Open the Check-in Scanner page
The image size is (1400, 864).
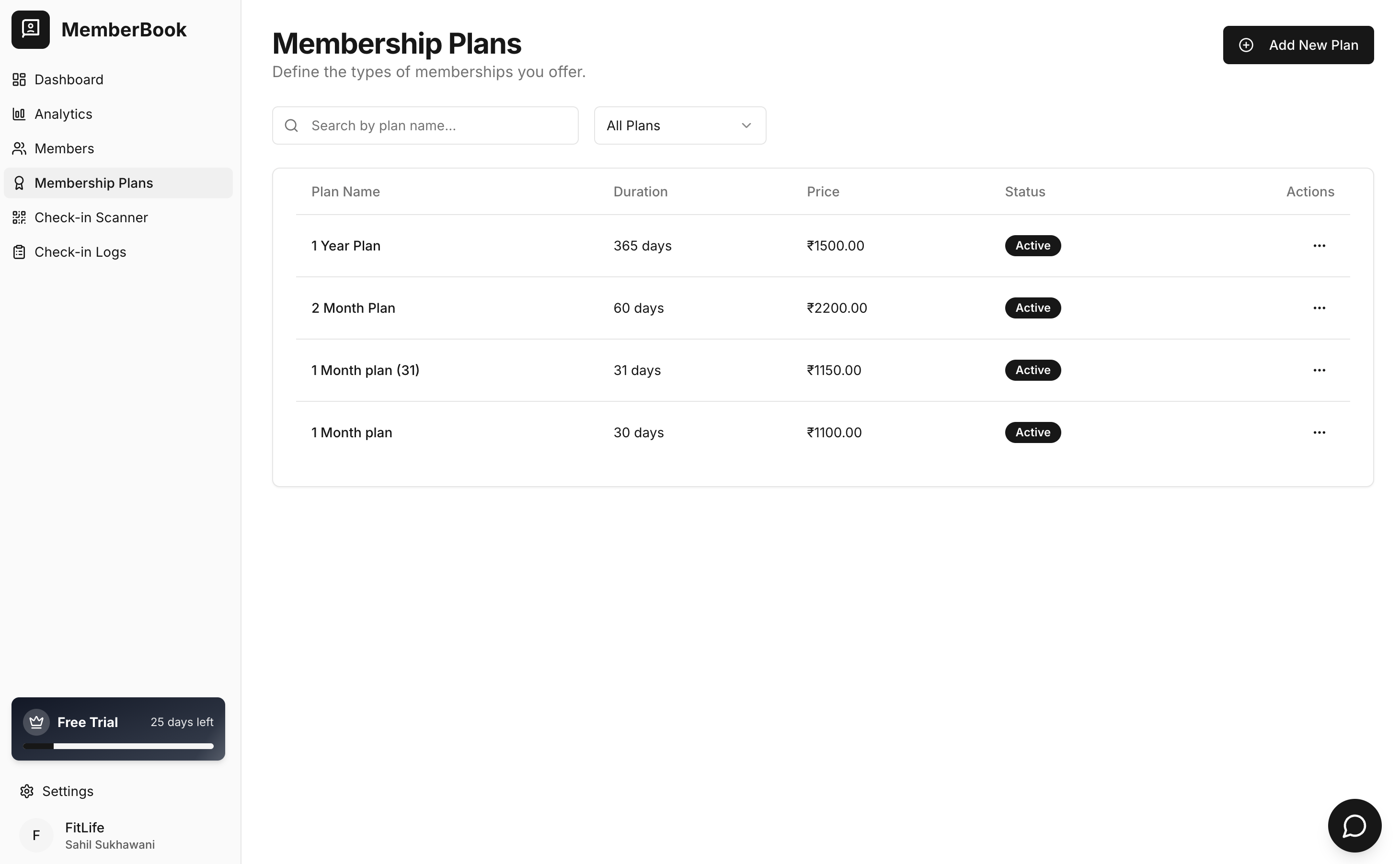[x=91, y=218]
